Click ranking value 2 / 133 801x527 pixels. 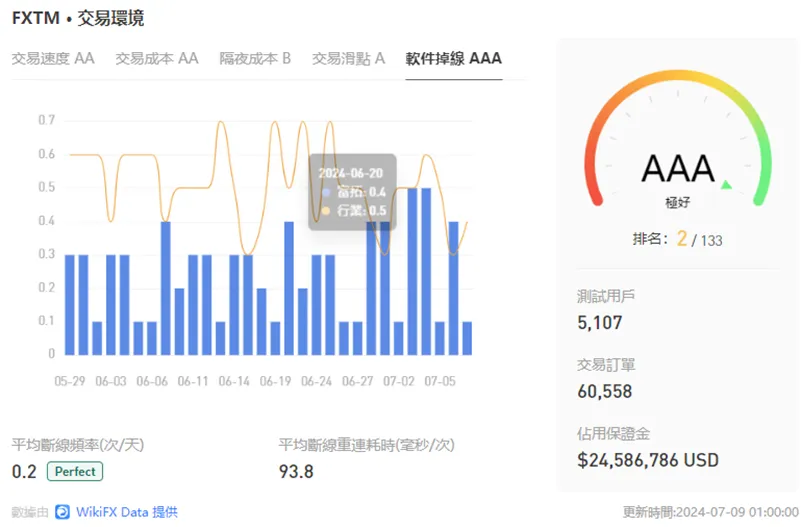coord(699,239)
